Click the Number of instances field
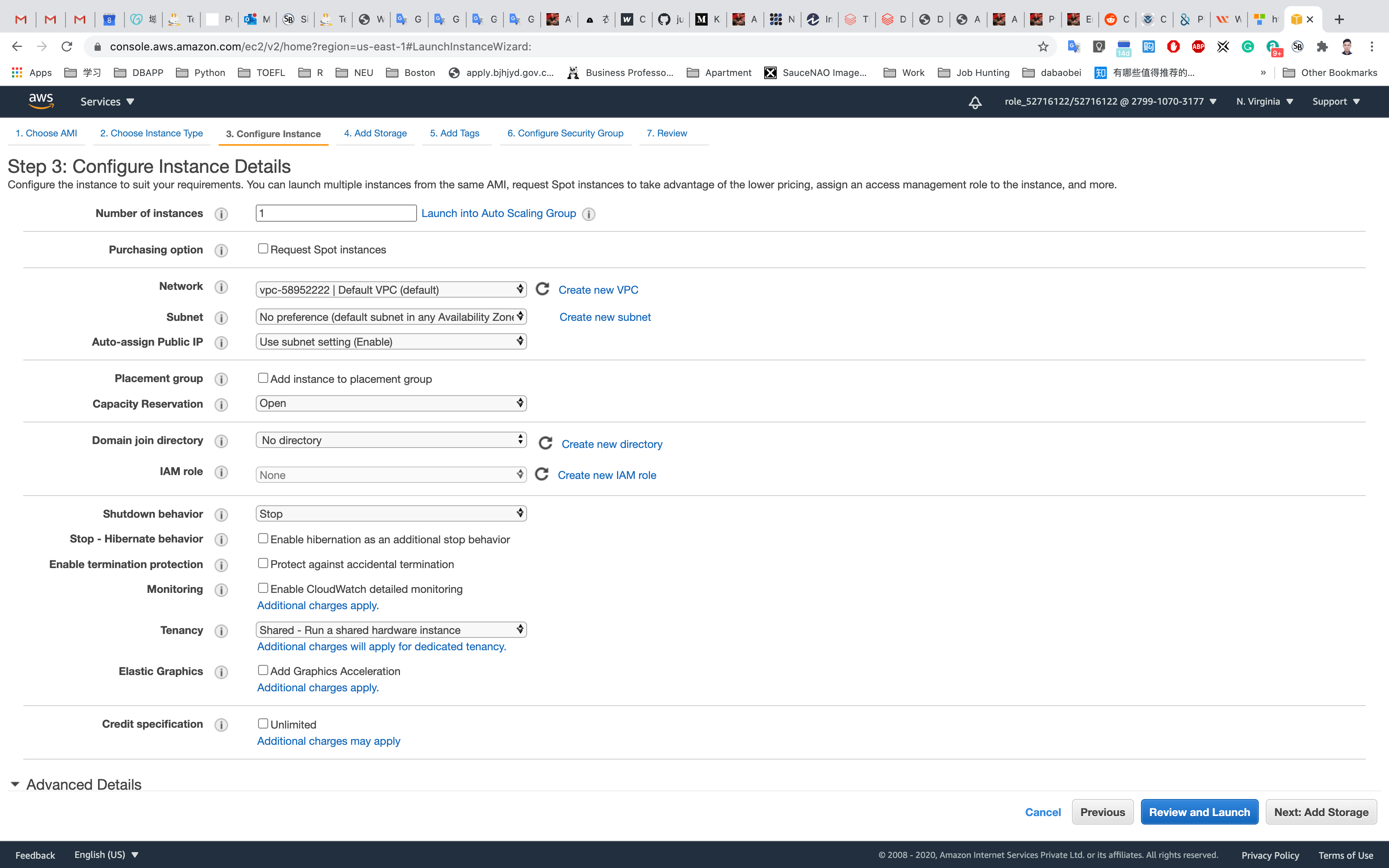This screenshot has width=1389, height=868. point(336,213)
